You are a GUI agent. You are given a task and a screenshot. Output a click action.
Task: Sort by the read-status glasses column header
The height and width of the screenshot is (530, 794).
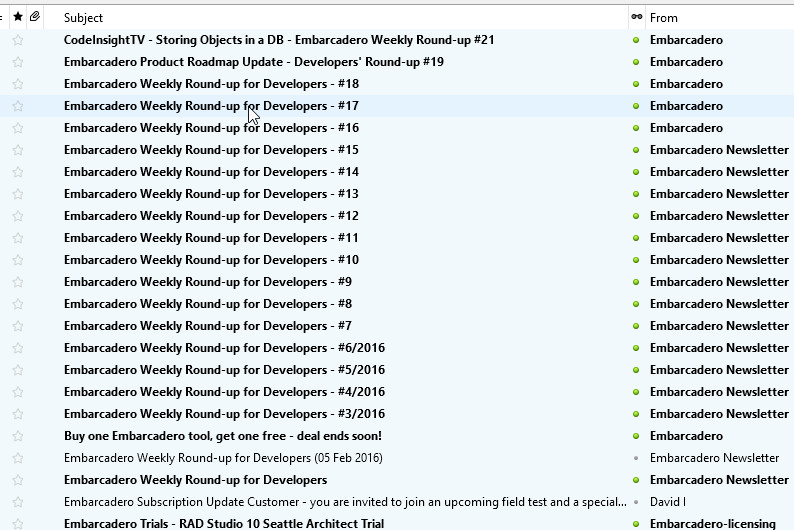(637, 17)
